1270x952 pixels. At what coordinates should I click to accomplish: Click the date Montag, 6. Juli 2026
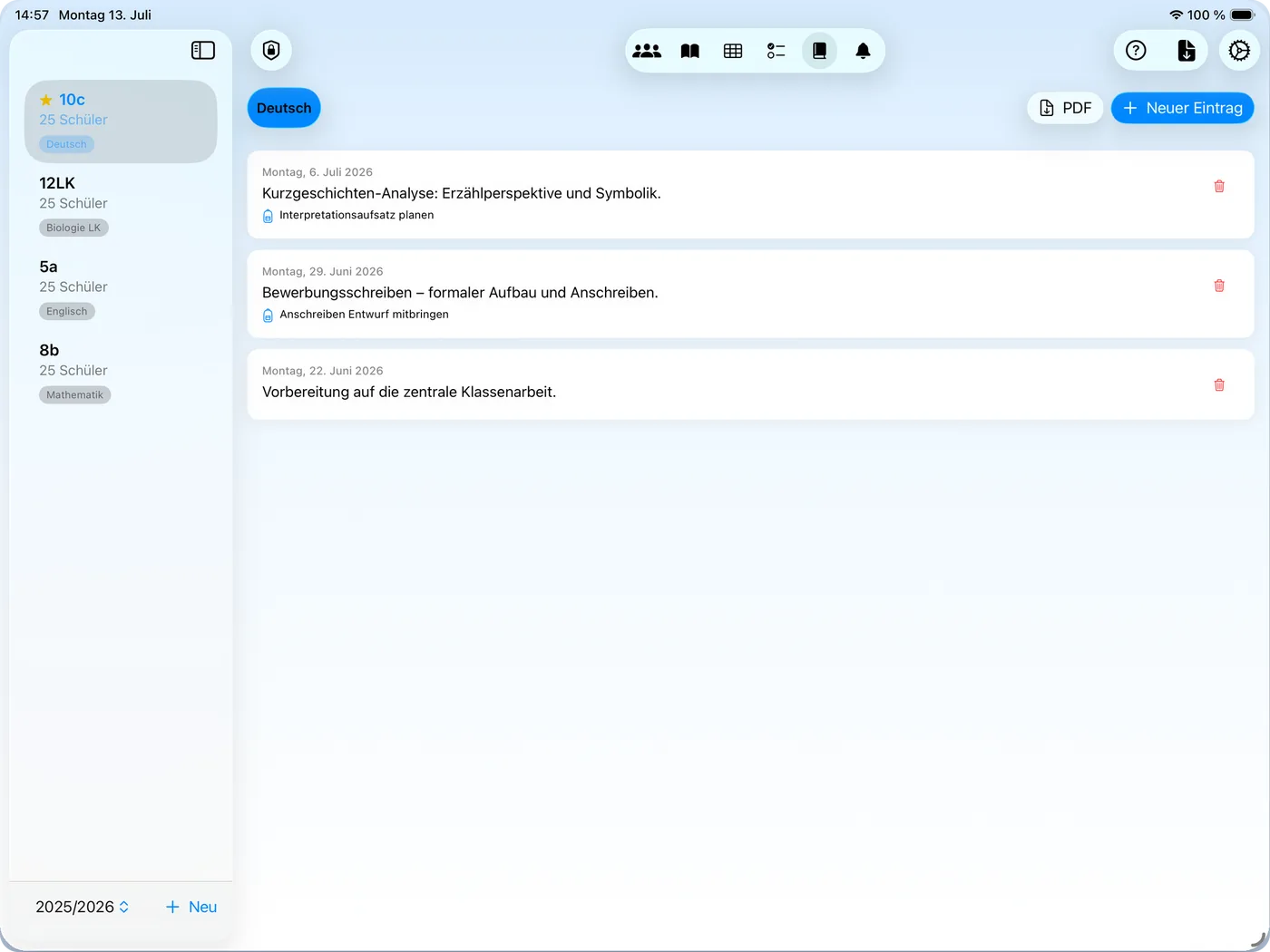click(x=317, y=172)
